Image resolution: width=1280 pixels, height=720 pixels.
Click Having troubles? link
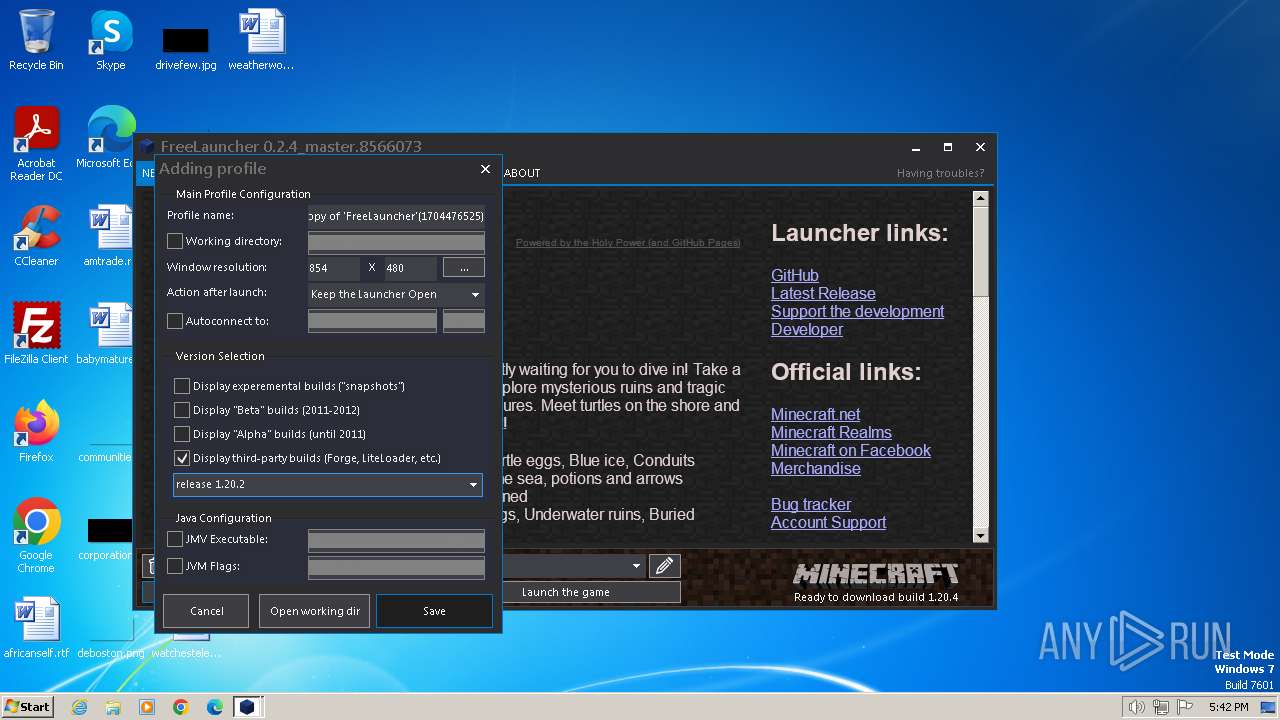tap(940, 173)
